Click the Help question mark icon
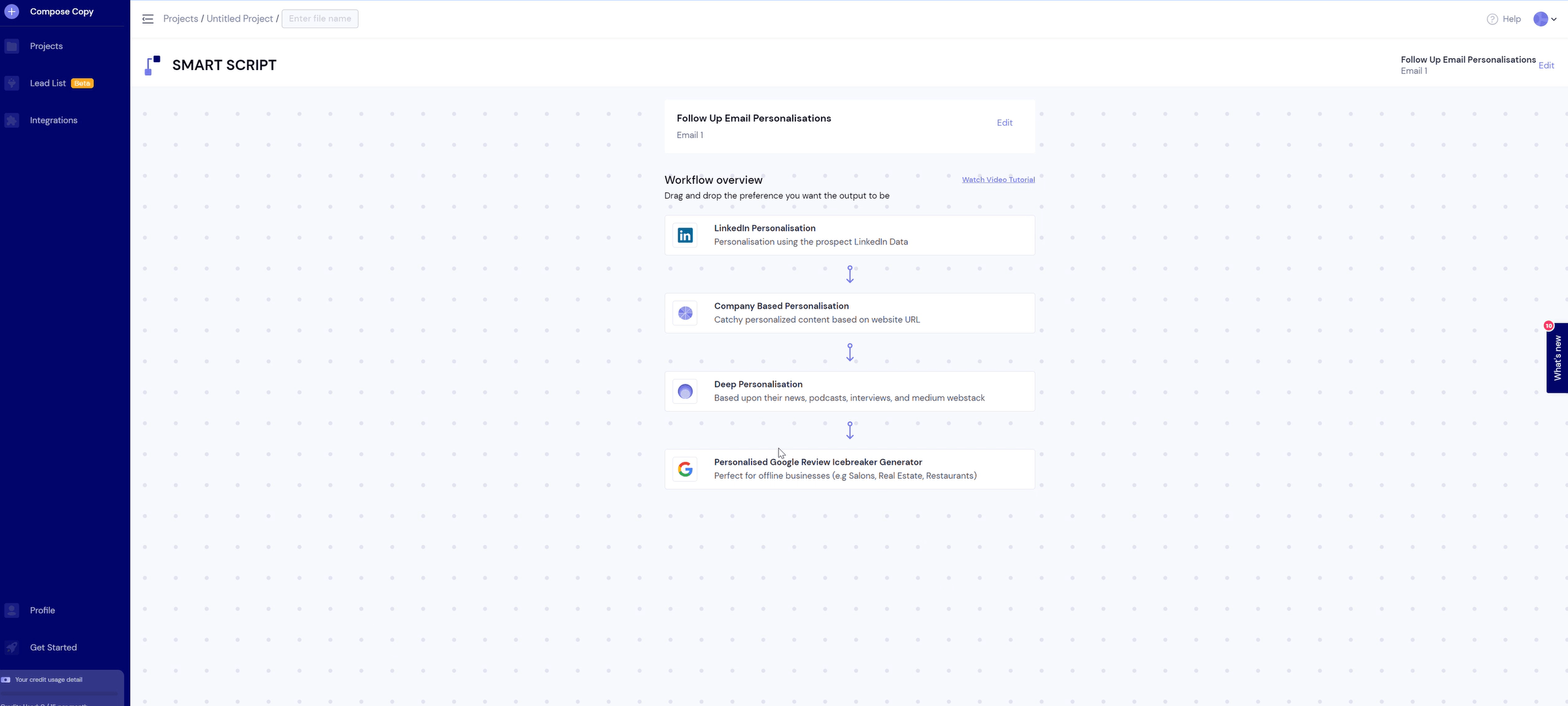 (x=1492, y=19)
